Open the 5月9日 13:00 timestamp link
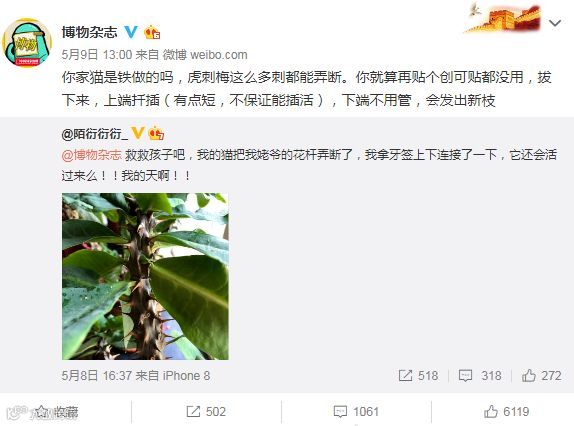The height and width of the screenshot is (426, 574). (97, 55)
